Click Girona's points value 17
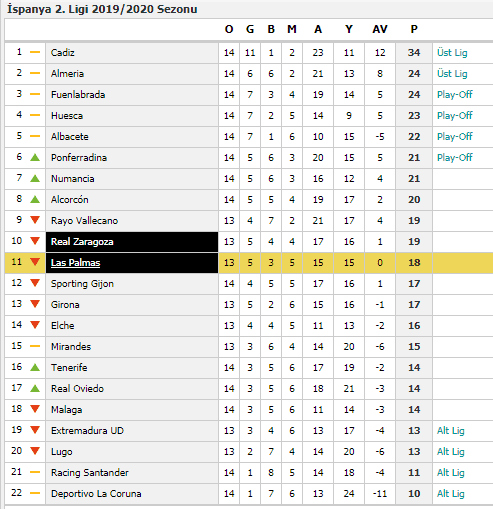 pos(414,305)
